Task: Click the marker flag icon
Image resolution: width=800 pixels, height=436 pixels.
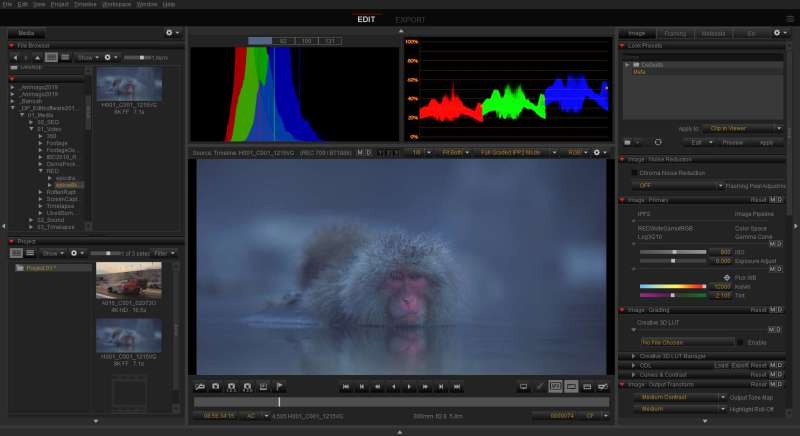Action: click(280, 387)
